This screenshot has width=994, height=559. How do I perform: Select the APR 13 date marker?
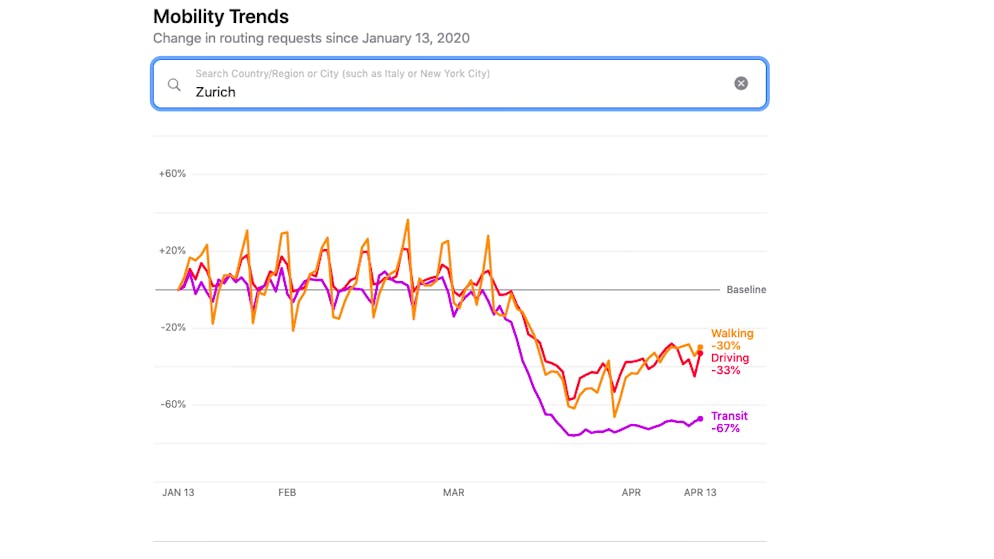click(700, 493)
